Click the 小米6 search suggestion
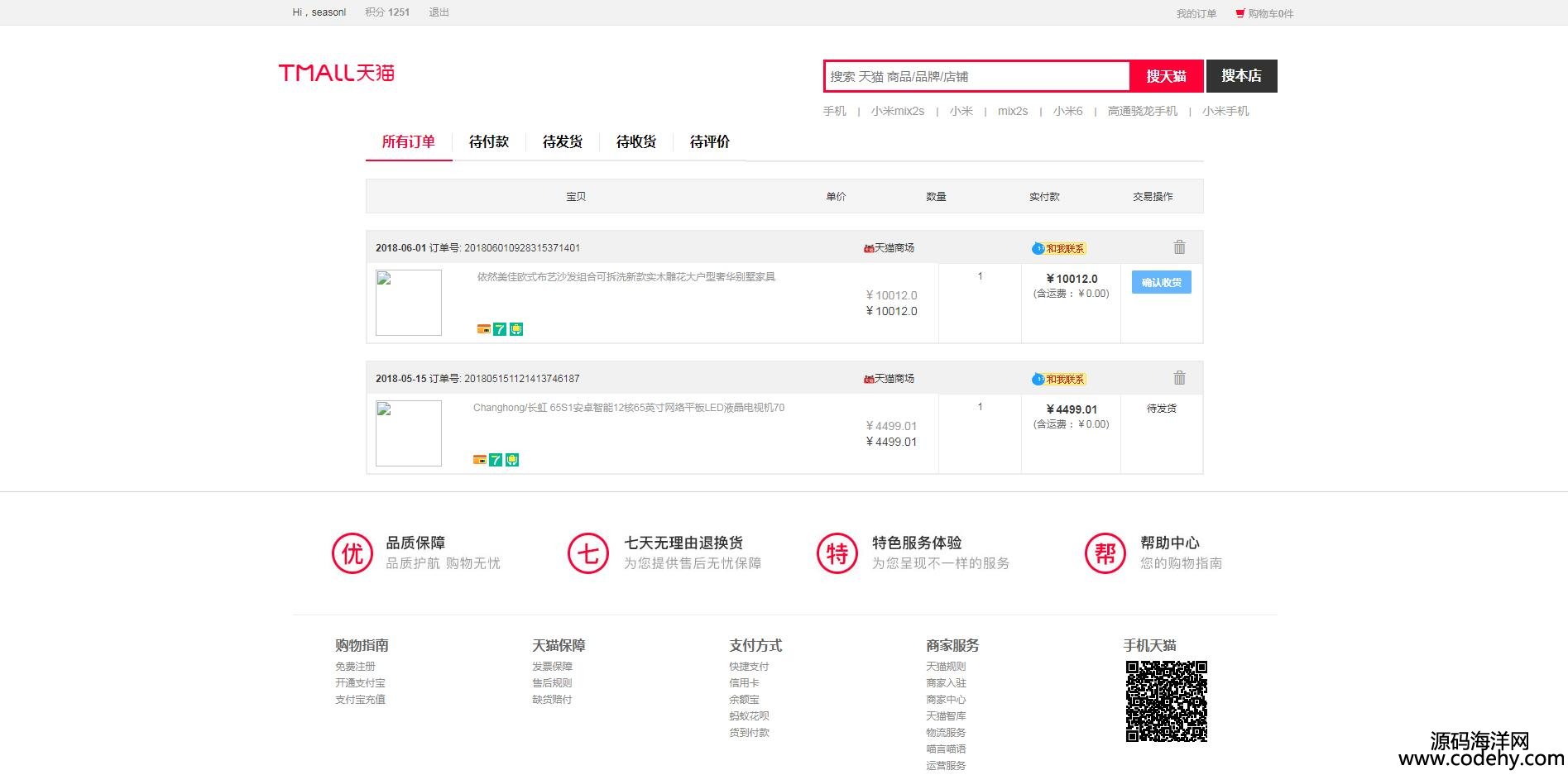The height and width of the screenshot is (775, 1568). pos(1067,111)
